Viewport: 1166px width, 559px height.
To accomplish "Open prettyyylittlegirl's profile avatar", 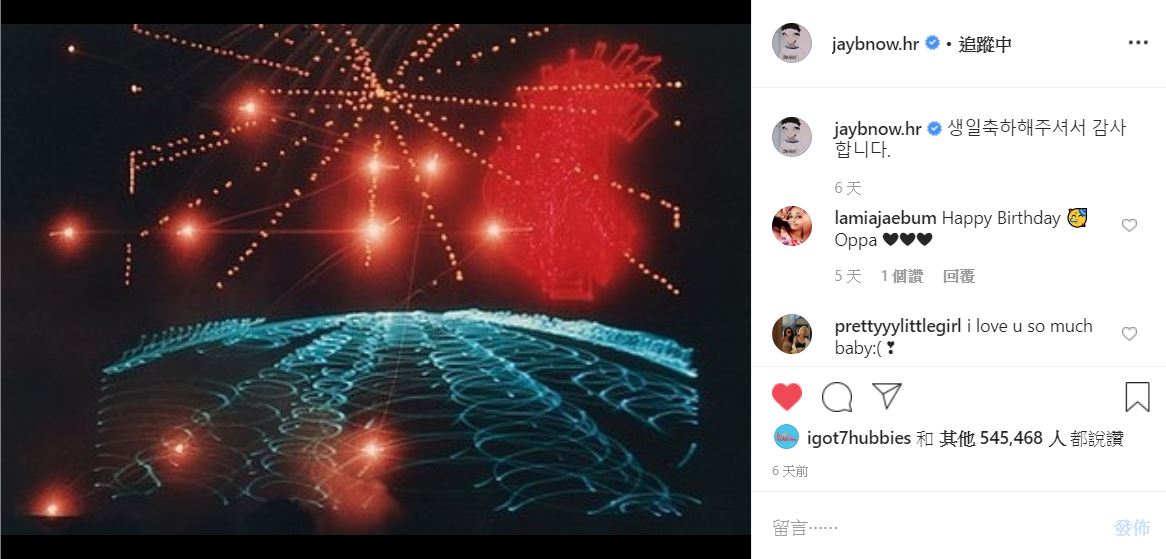I will [x=791, y=334].
